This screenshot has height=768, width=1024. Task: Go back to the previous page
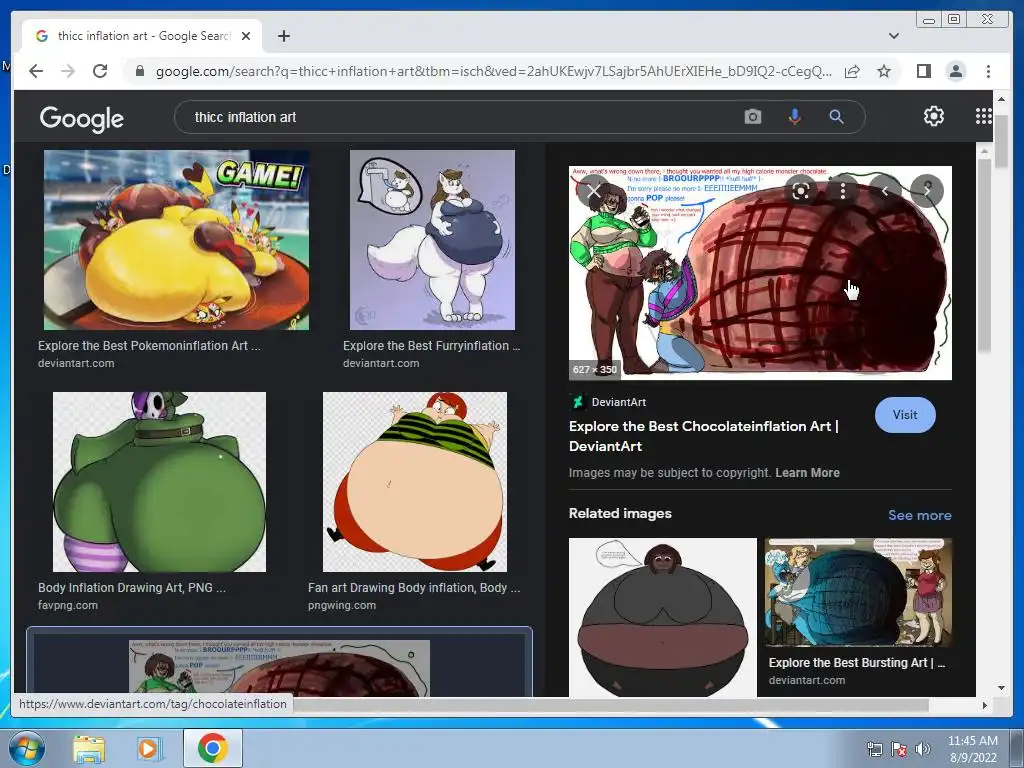click(x=36, y=71)
